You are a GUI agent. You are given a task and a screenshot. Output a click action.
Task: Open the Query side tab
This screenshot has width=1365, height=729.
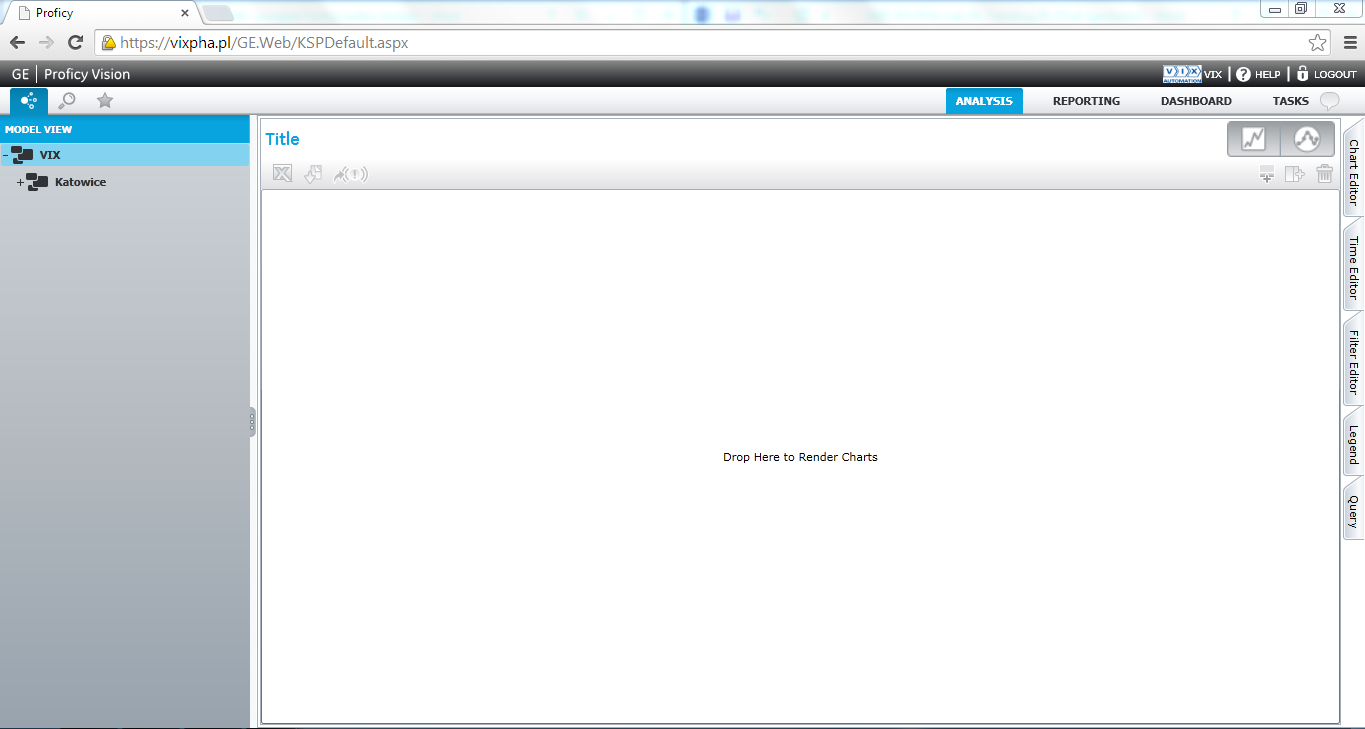pyautogui.click(x=1353, y=511)
